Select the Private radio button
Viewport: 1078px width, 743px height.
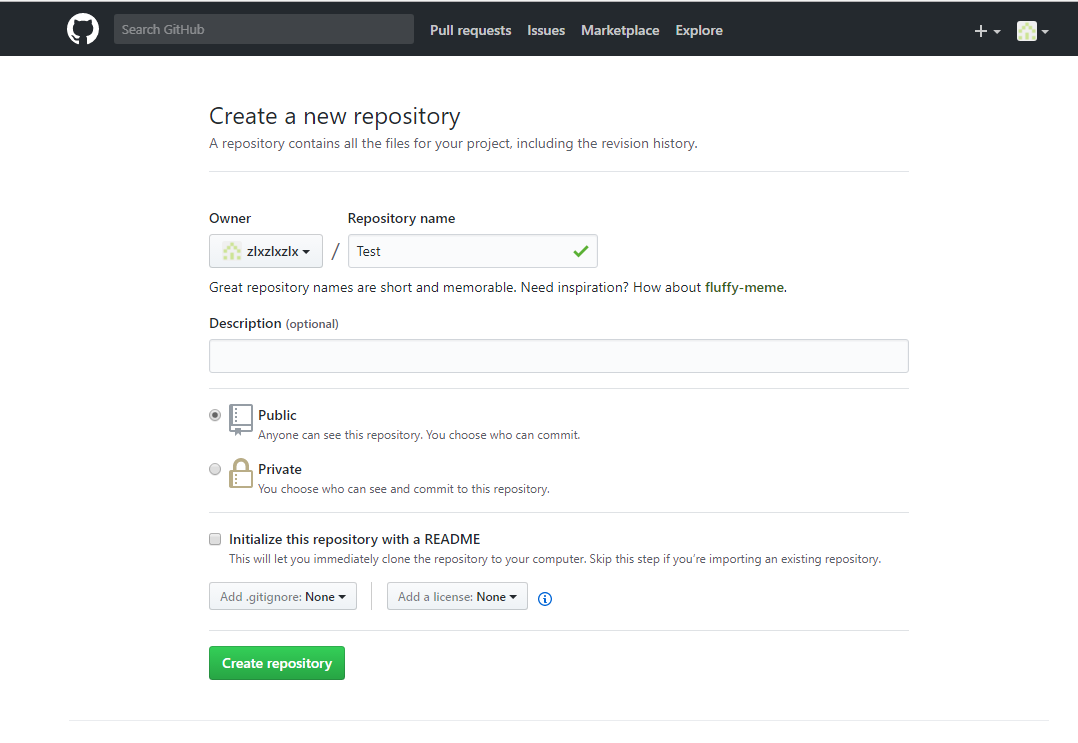(215, 469)
